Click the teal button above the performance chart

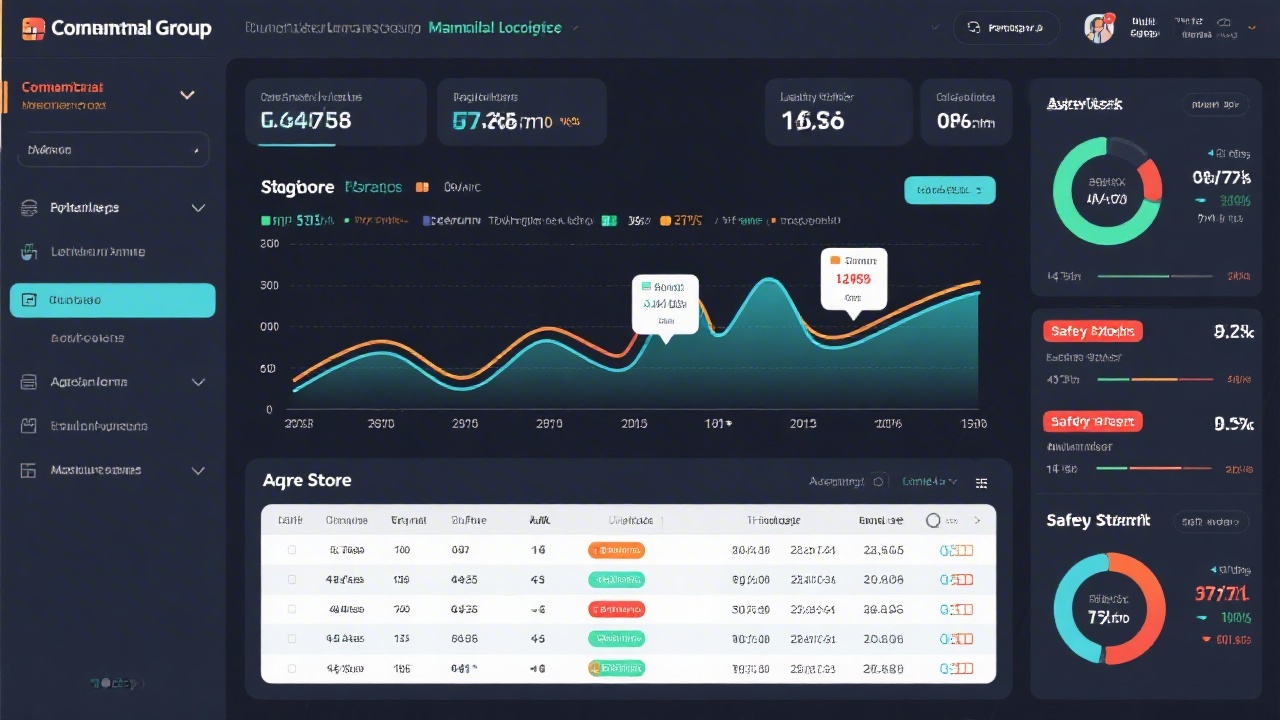[x=949, y=189]
